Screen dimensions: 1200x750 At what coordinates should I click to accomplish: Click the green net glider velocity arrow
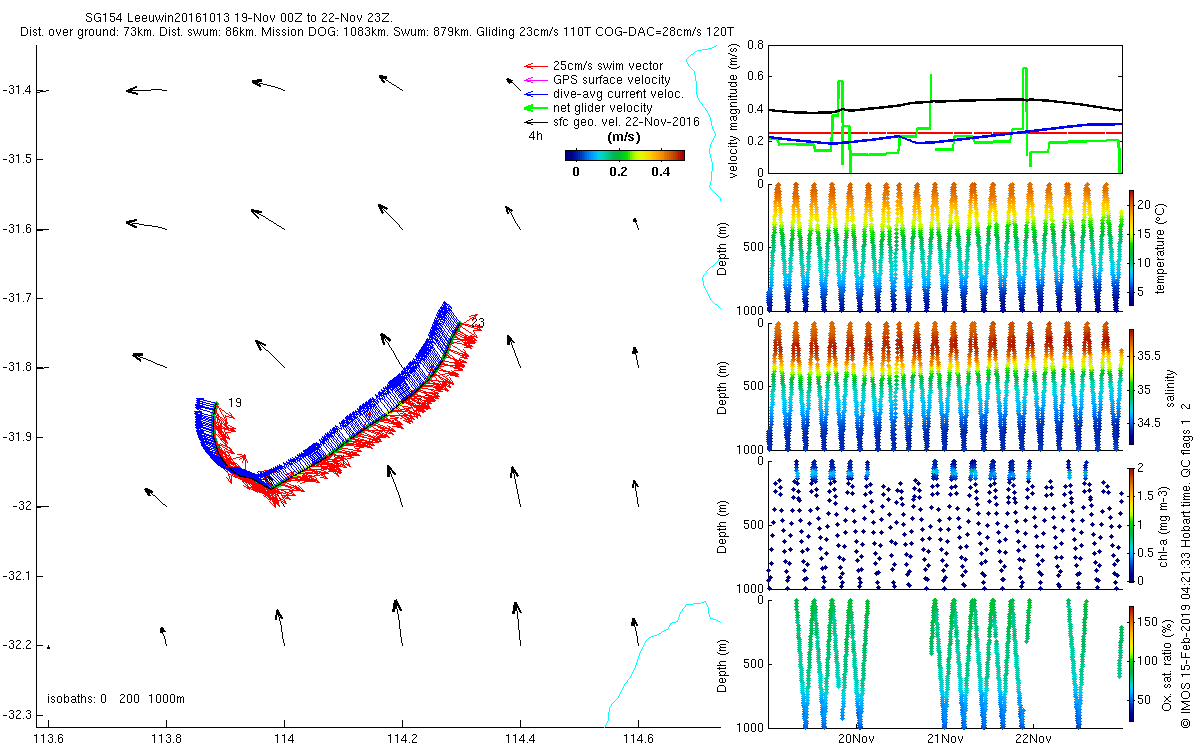click(x=534, y=108)
